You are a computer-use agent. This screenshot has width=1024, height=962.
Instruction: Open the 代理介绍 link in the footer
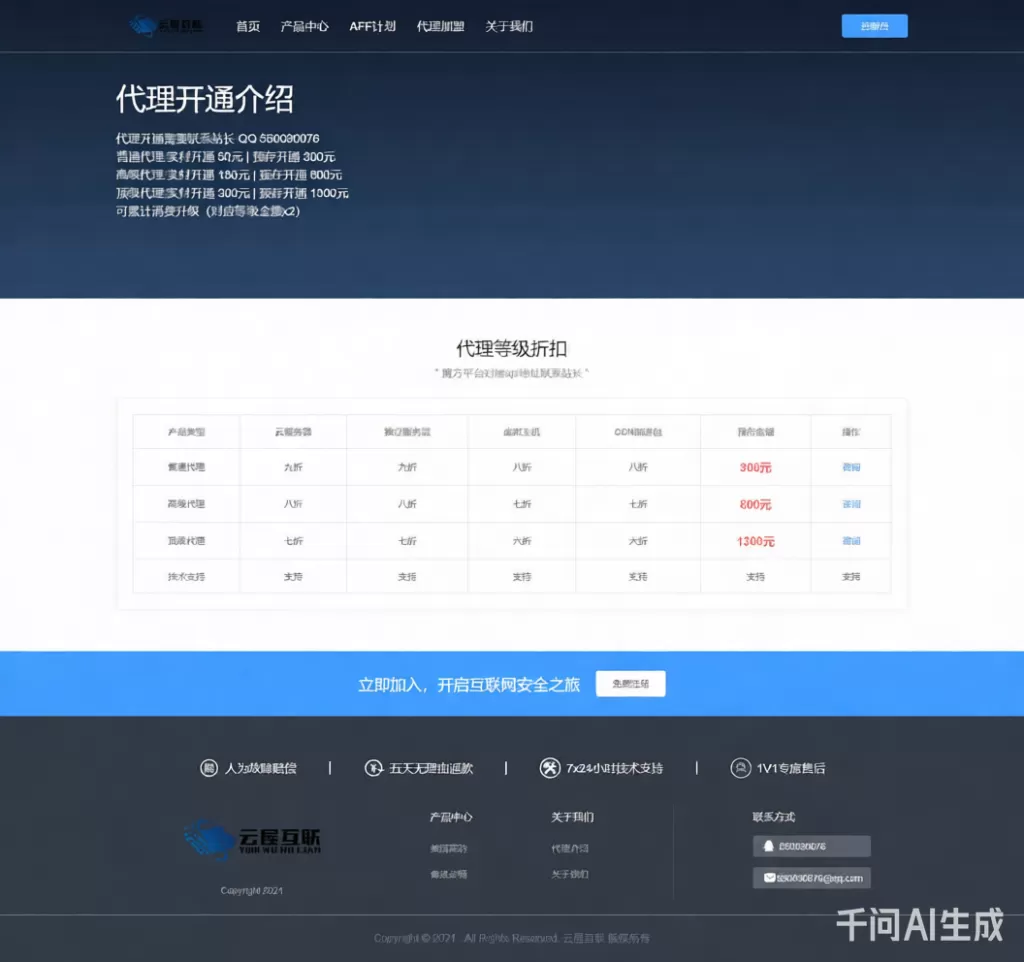pos(569,848)
